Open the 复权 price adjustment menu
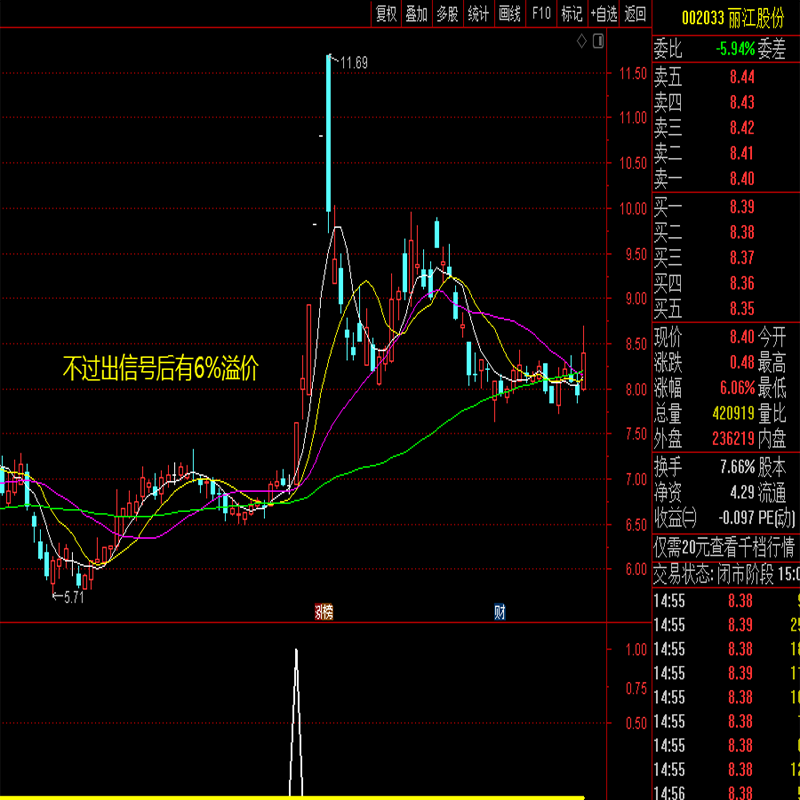 pyautogui.click(x=386, y=14)
